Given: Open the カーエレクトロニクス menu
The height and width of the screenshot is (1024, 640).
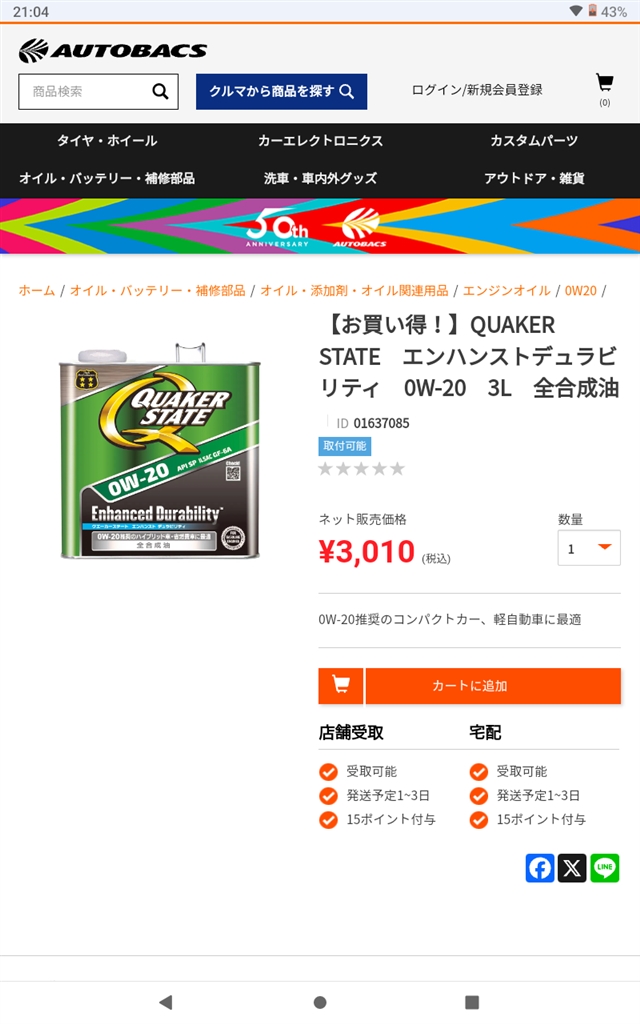Looking at the screenshot, I should click(x=320, y=140).
